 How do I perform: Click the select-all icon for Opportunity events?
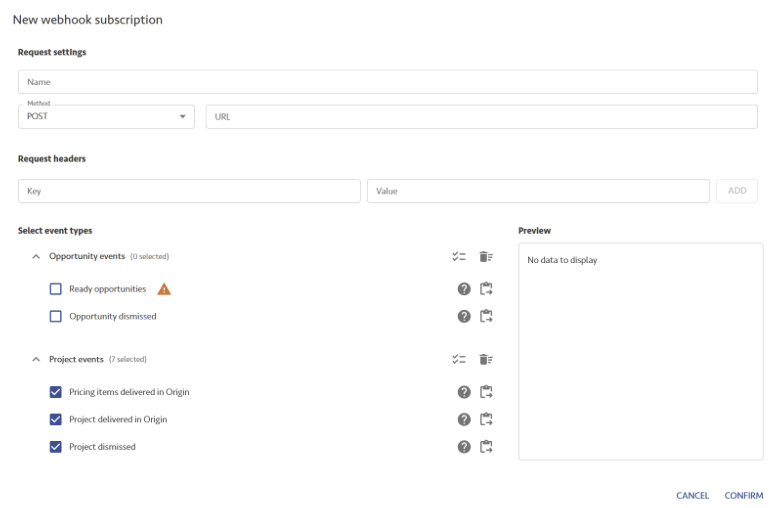pos(459,257)
